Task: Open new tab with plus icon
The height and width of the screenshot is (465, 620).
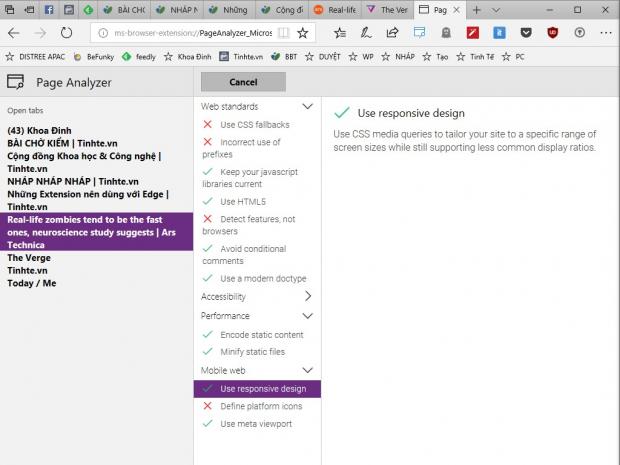Action: tap(475, 9)
